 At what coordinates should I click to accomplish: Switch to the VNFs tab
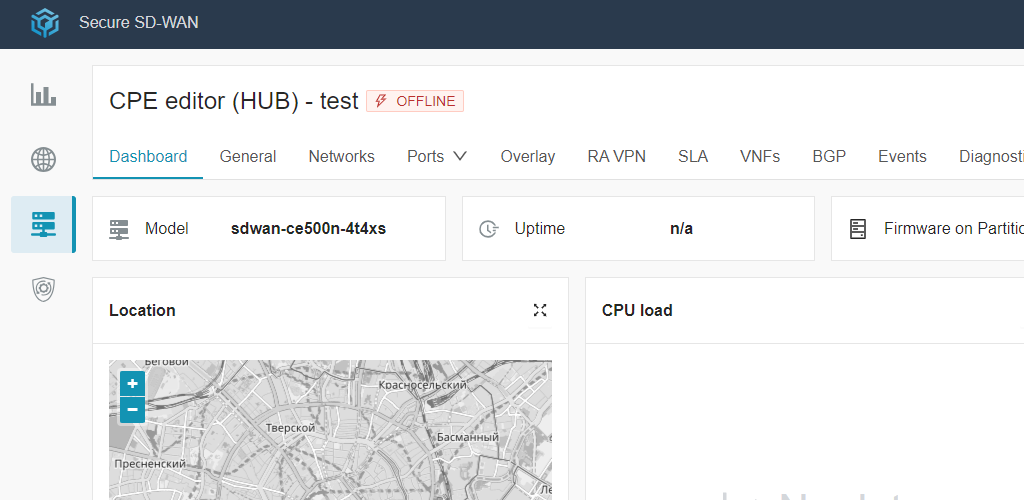click(760, 156)
